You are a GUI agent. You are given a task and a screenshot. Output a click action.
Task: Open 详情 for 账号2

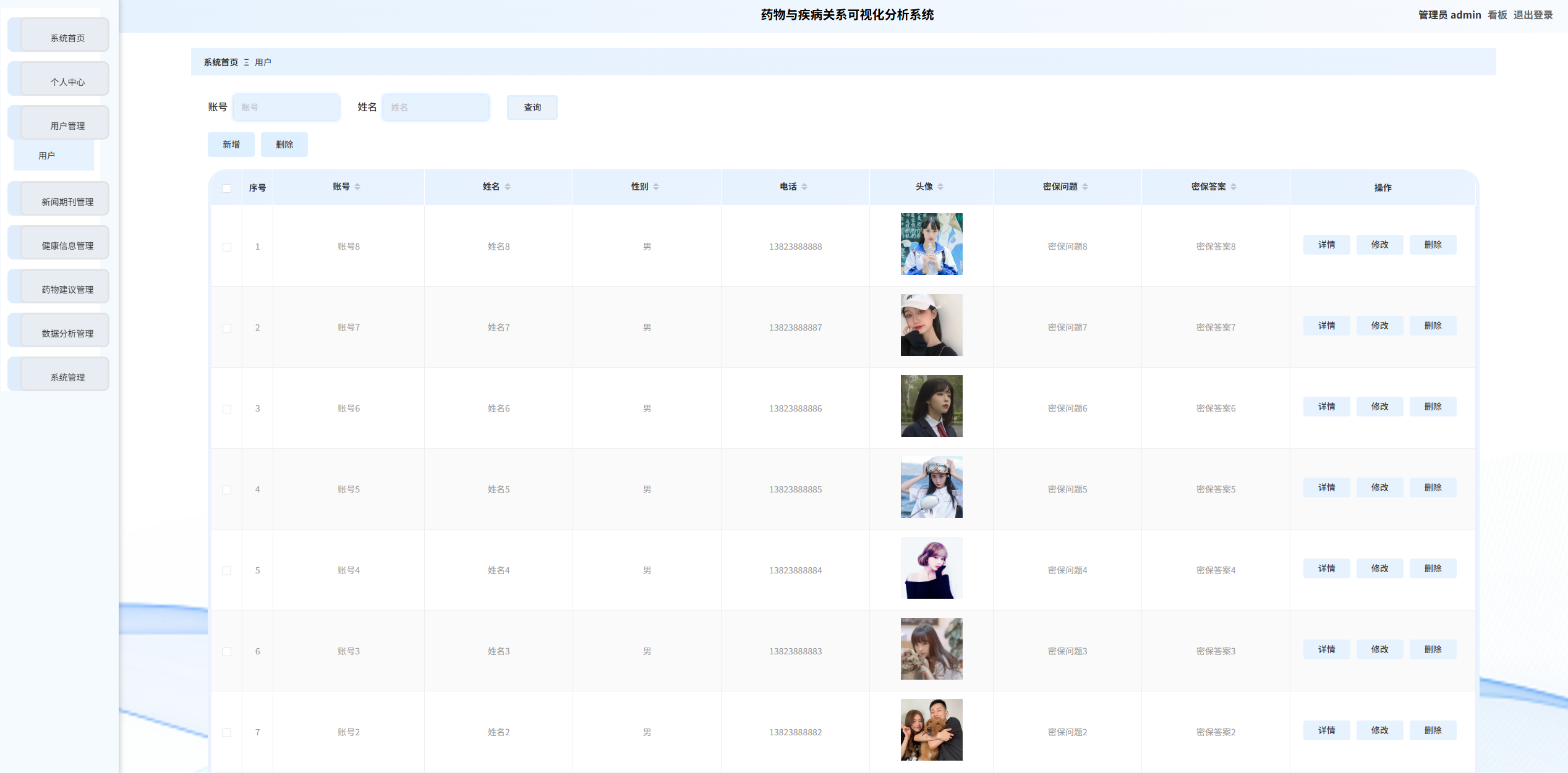tap(1327, 730)
